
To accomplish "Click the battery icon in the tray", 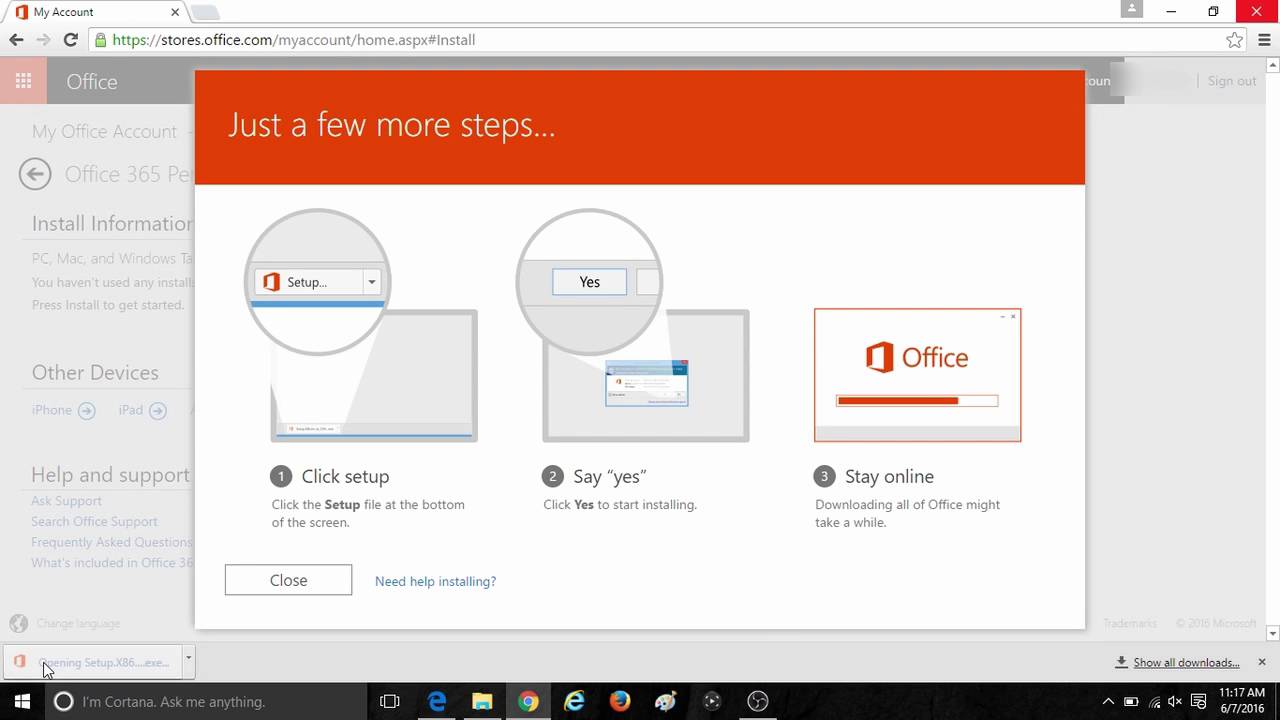I will coord(1131,701).
